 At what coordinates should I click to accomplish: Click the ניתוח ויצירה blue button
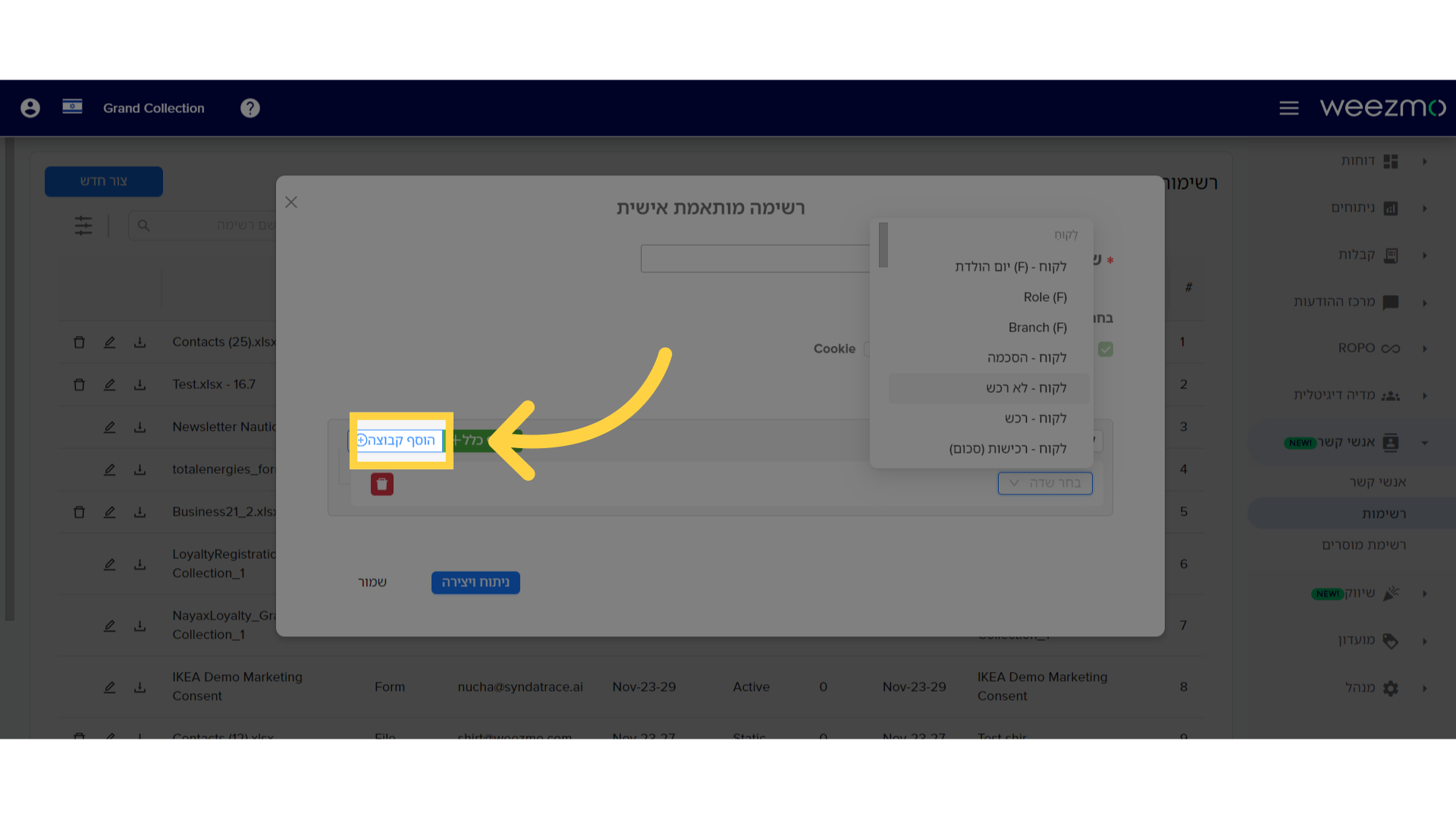475,582
